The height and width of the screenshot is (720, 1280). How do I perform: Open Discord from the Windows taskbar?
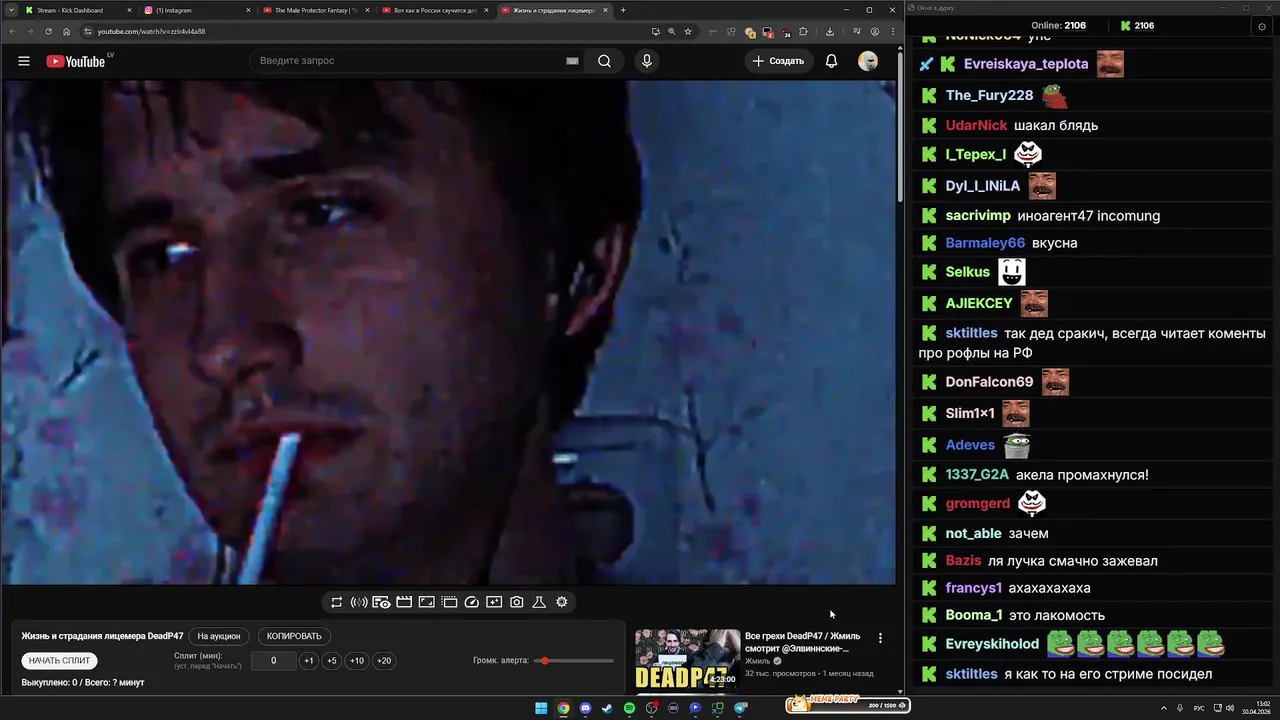(x=585, y=708)
